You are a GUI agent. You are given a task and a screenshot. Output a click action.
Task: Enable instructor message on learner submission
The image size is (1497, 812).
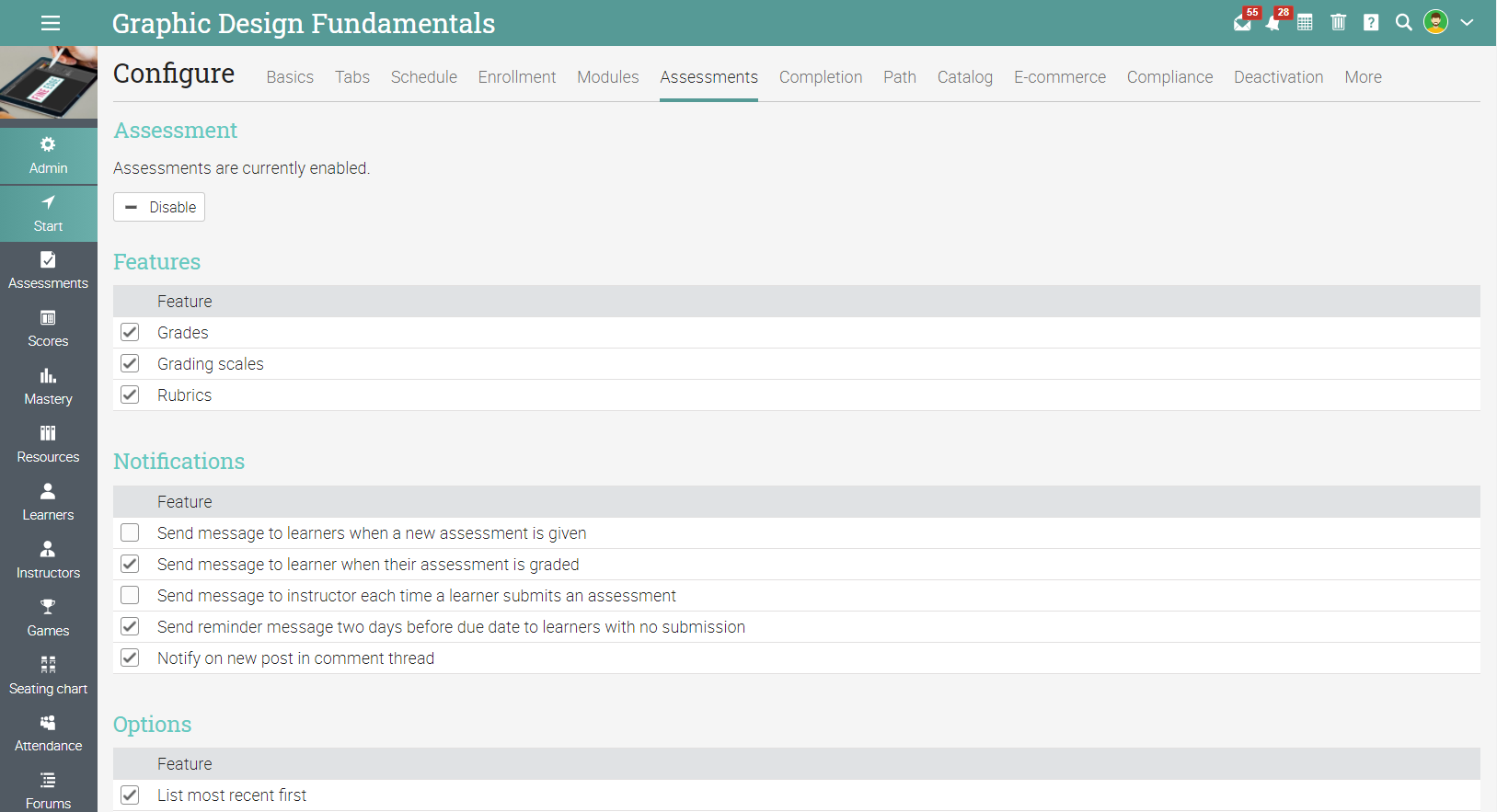point(130,596)
